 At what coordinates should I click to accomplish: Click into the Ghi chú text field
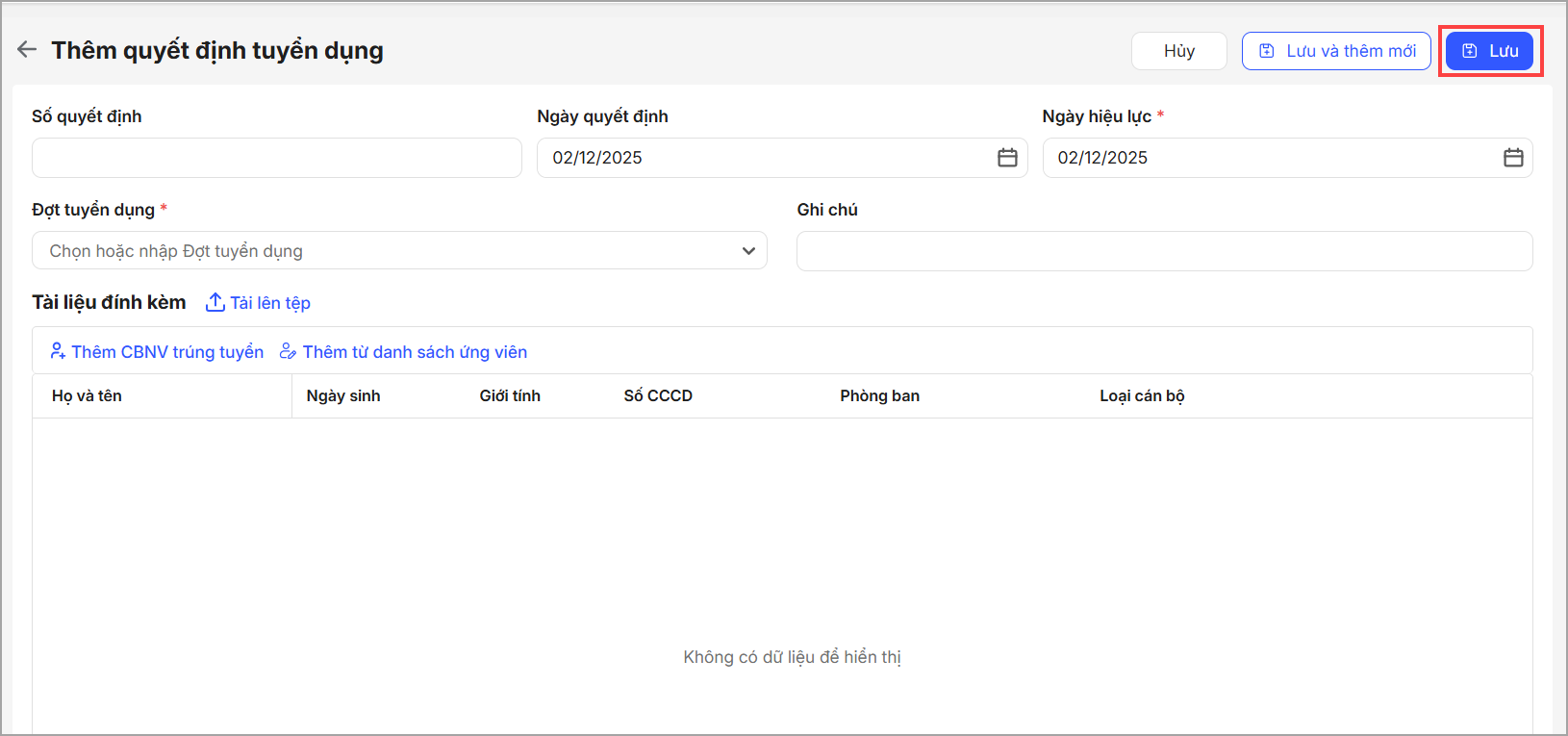coord(1164,251)
